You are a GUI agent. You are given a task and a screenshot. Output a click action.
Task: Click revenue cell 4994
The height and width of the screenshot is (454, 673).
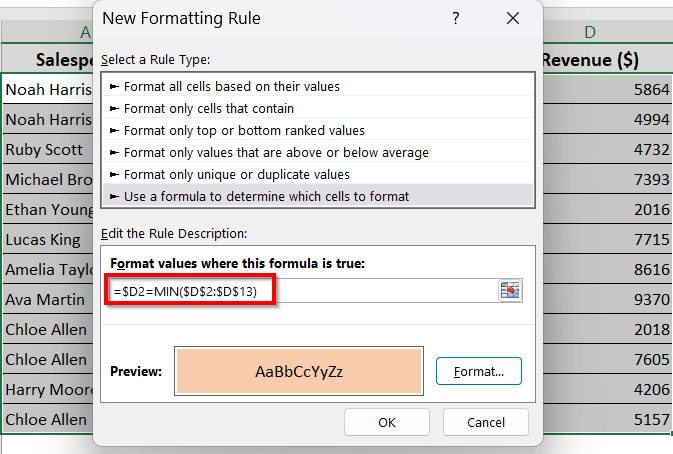point(608,119)
